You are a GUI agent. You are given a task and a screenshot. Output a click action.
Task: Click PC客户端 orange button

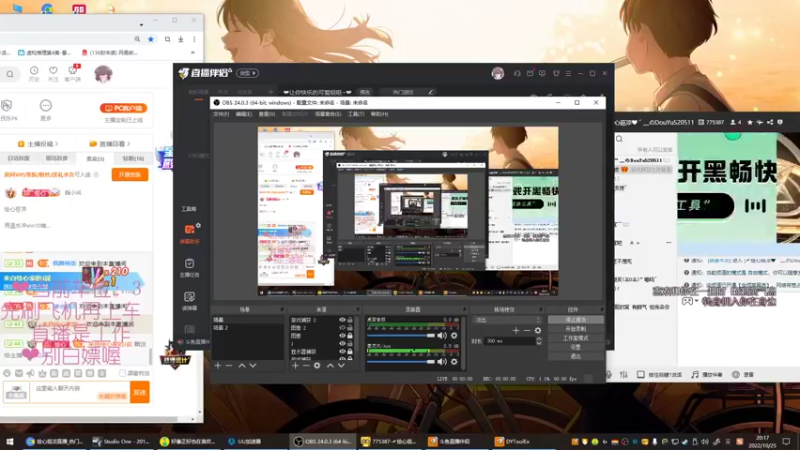tap(123, 108)
